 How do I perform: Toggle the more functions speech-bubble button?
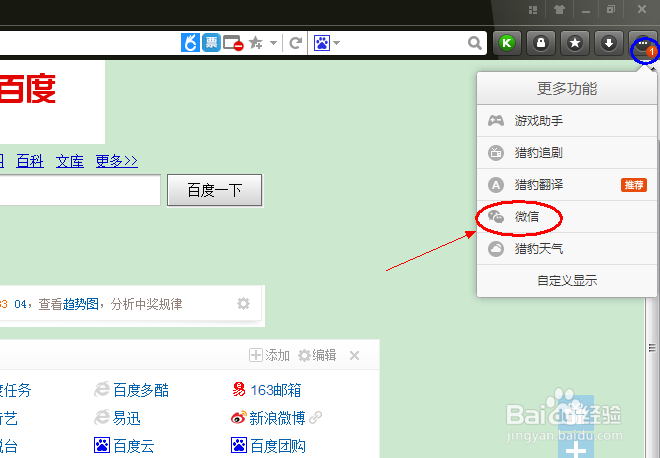click(x=643, y=44)
